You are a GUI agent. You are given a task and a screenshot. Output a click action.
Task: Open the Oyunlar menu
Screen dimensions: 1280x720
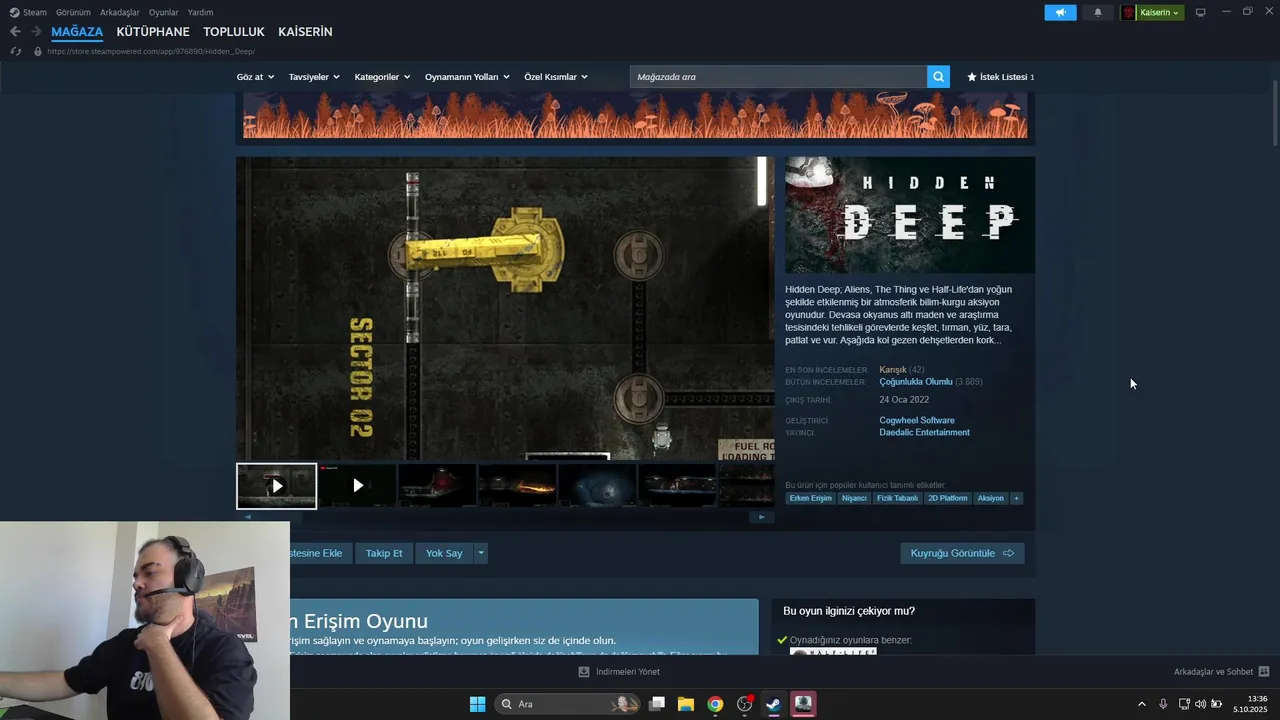(x=163, y=12)
